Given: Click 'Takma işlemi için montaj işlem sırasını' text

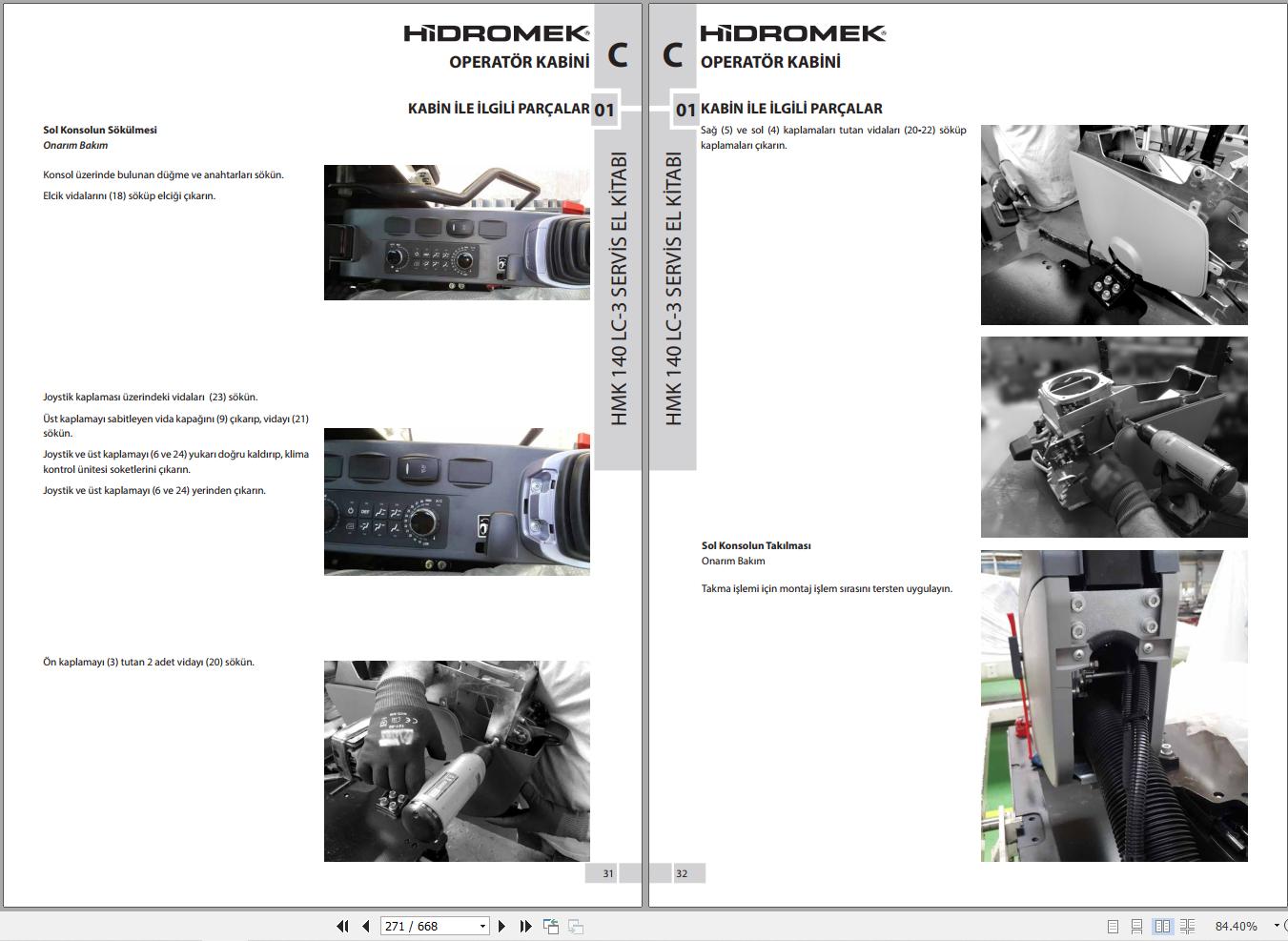Looking at the screenshot, I should coord(786,588).
